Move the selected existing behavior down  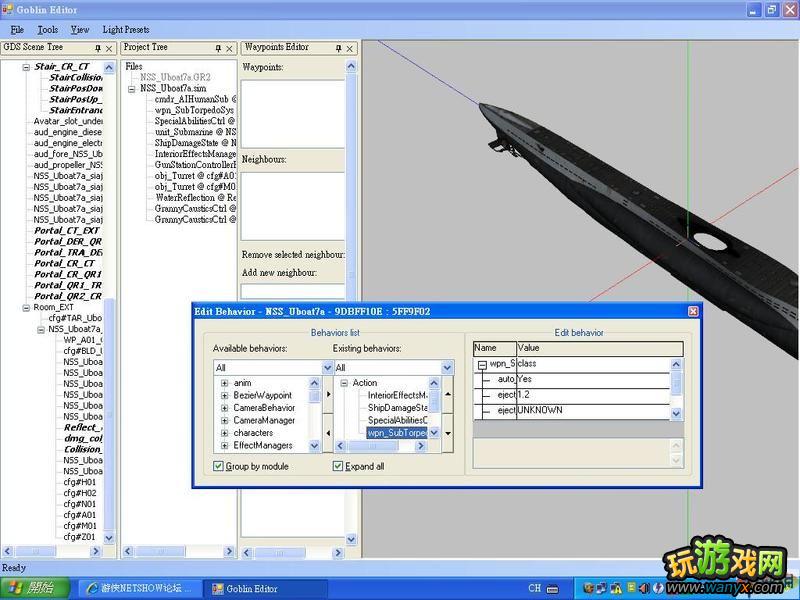[447, 433]
